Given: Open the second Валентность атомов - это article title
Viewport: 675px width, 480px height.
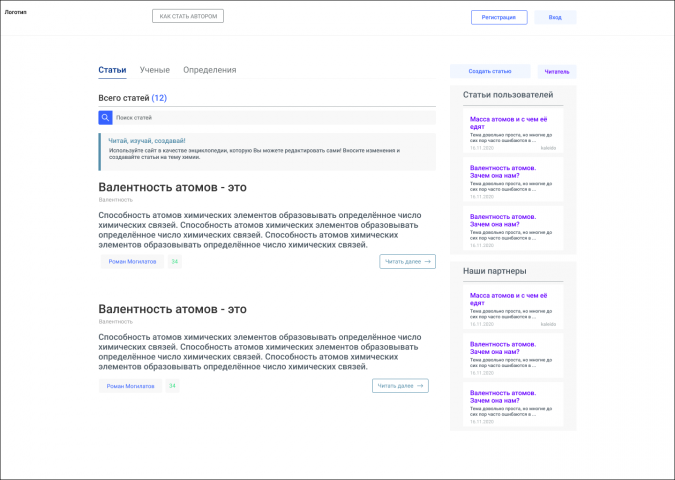Looking at the screenshot, I should [x=173, y=309].
